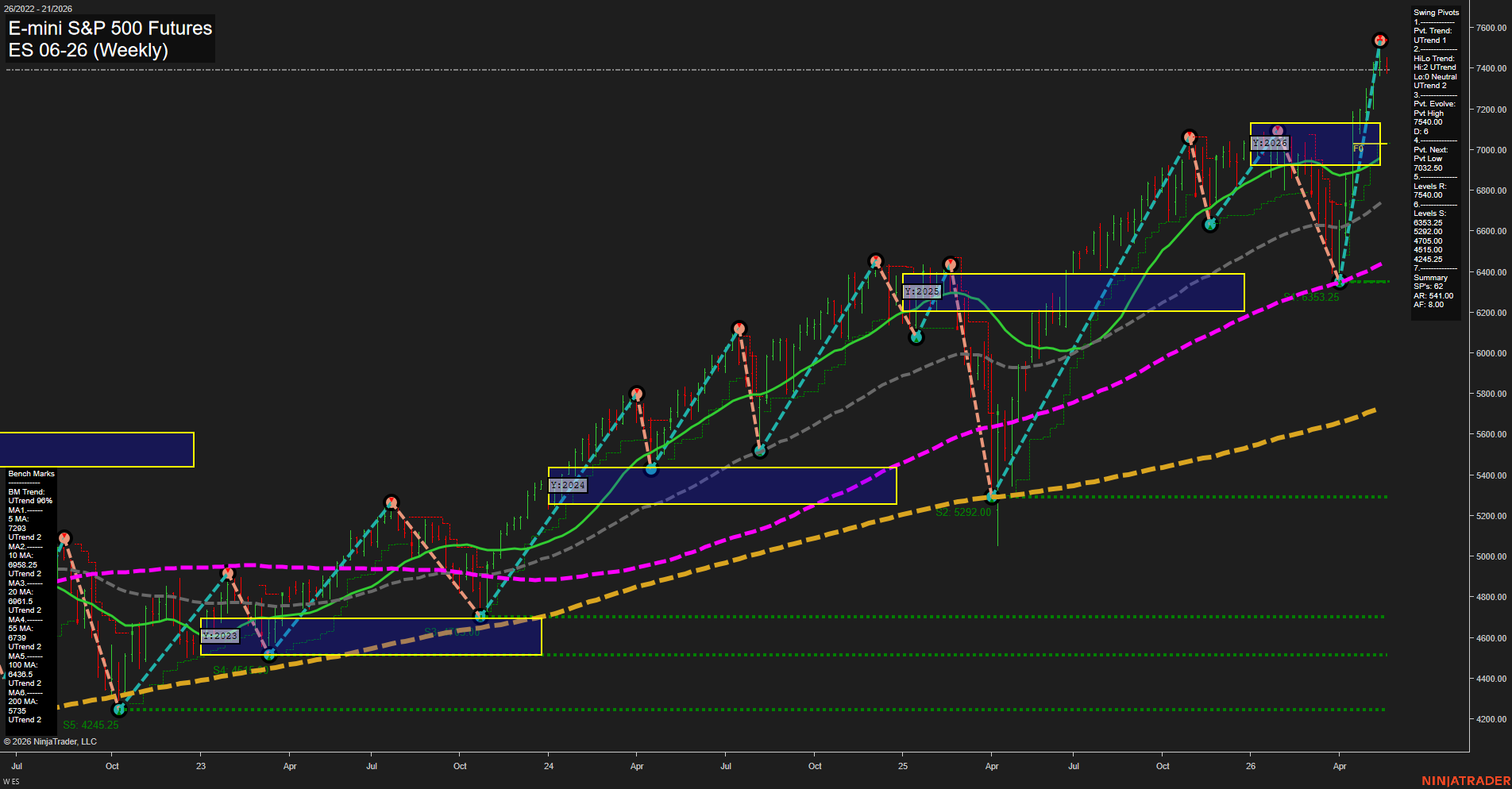This screenshot has width=1512, height=789.
Task: Click the 26/2022 - 21/2026 date range
Action: click(x=37, y=9)
